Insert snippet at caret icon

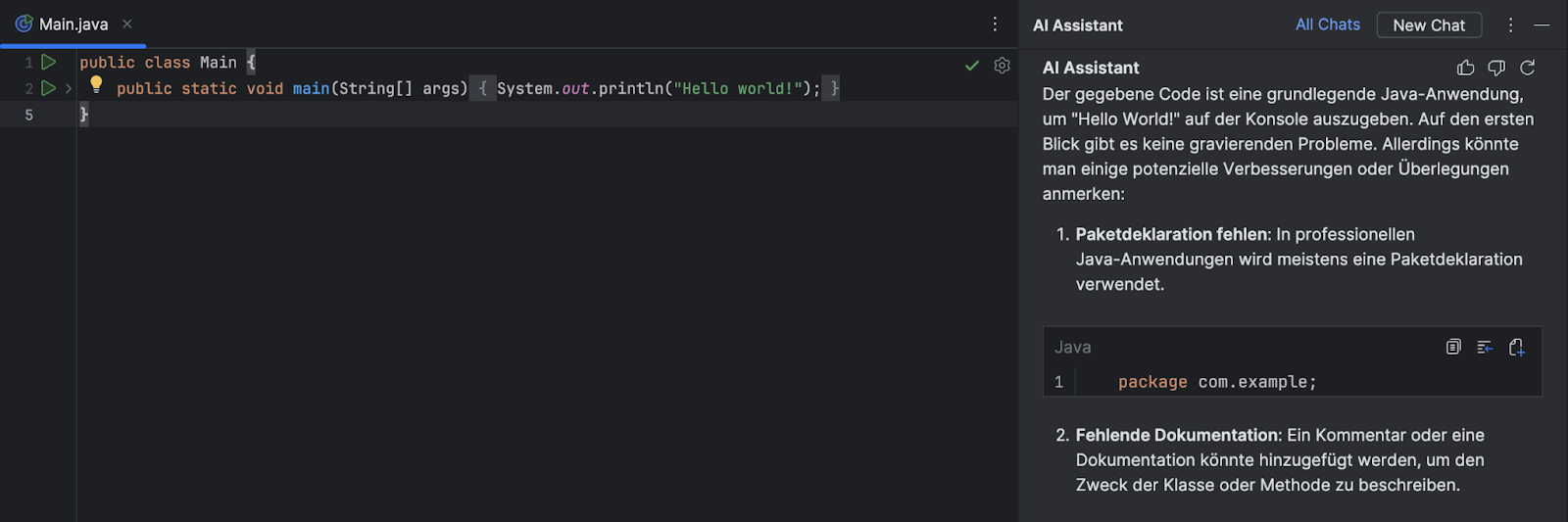(x=1485, y=347)
